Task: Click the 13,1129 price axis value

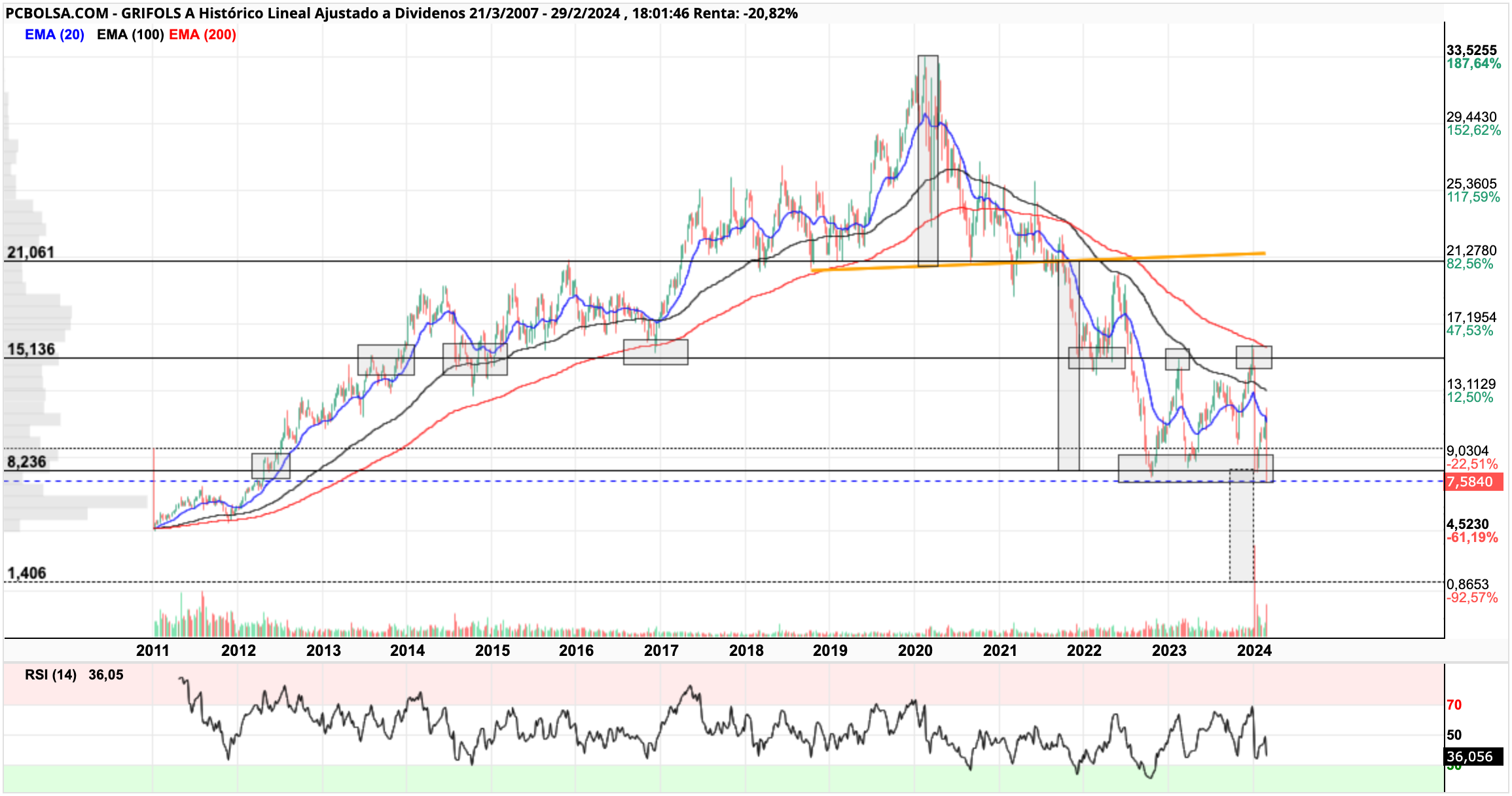Action: click(x=1471, y=384)
